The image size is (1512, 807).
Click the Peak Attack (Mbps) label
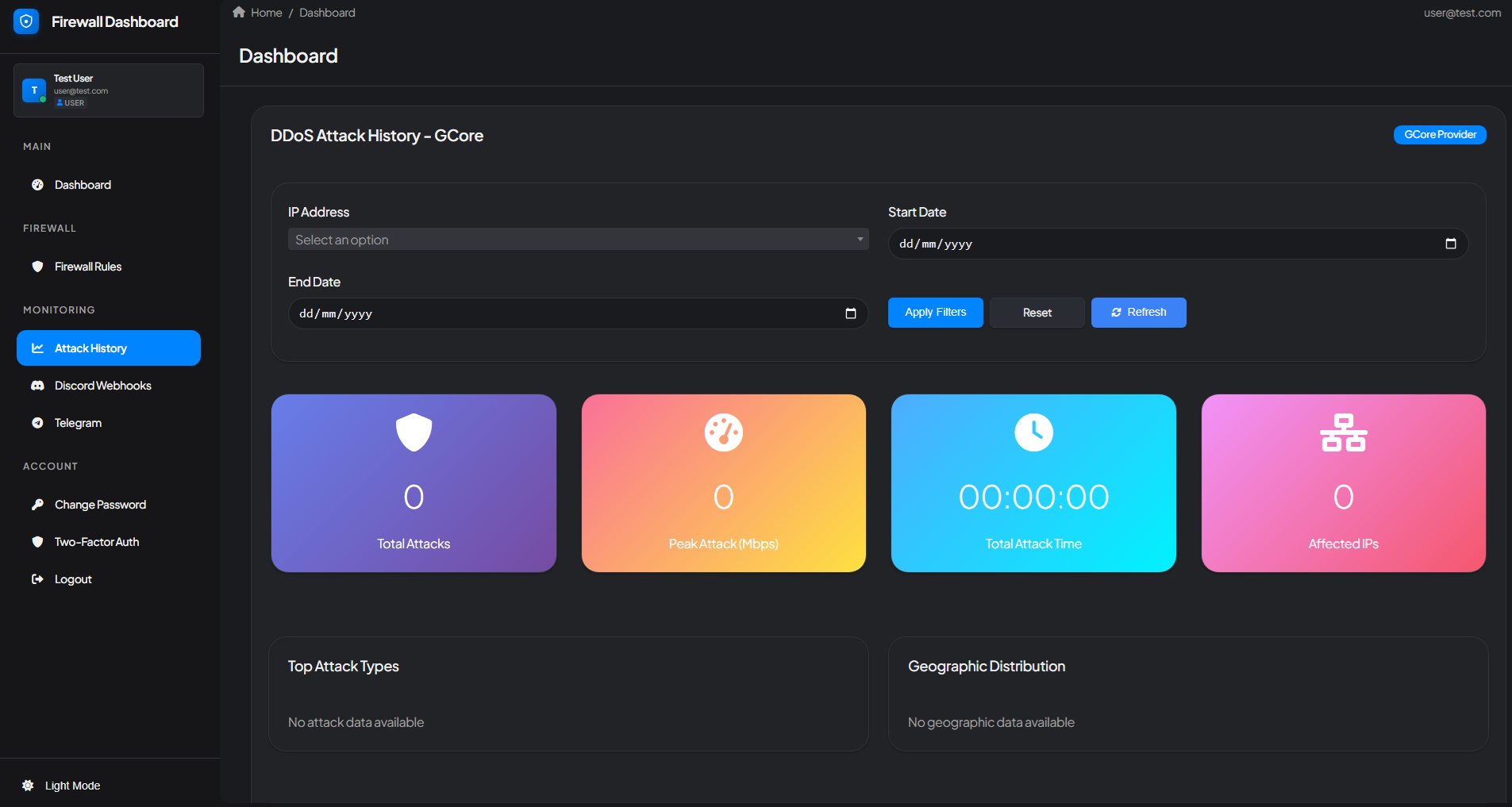(724, 544)
